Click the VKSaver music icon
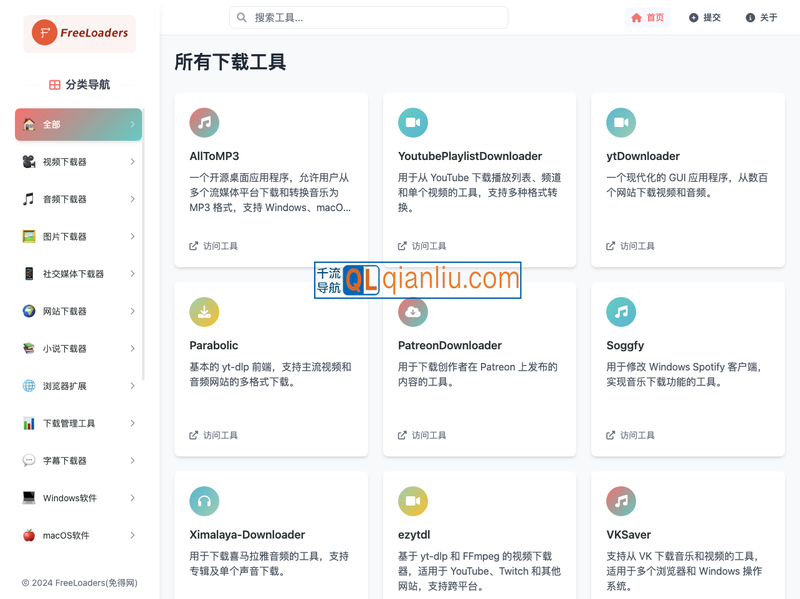This screenshot has height=599, width=800. pos(621,501)
